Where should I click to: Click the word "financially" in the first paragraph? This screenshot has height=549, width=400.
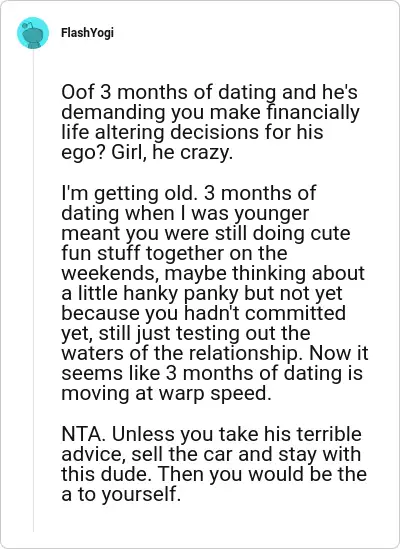313,112
